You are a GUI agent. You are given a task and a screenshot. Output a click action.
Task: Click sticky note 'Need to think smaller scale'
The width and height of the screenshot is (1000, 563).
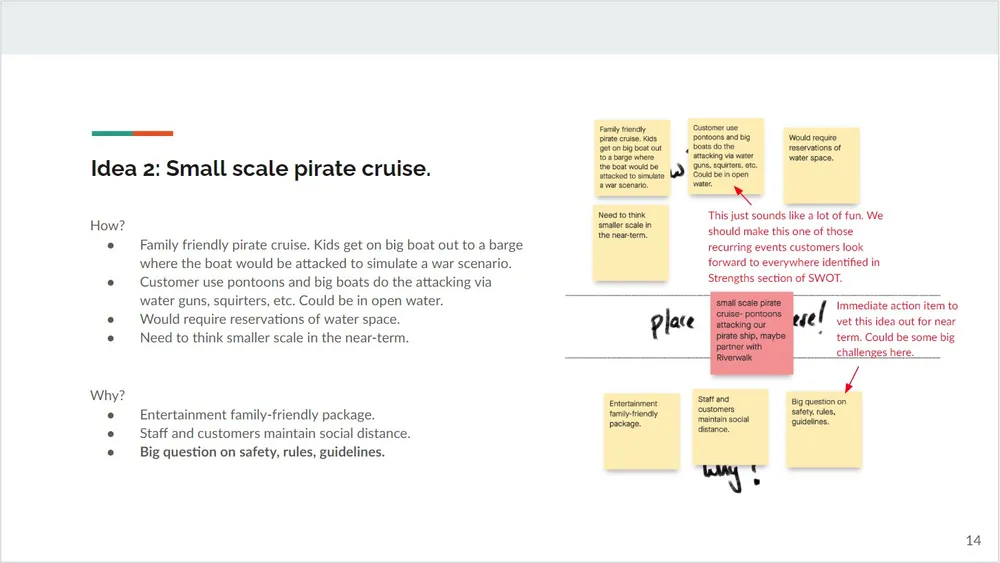pyautogui.click(x=631, y=242)
